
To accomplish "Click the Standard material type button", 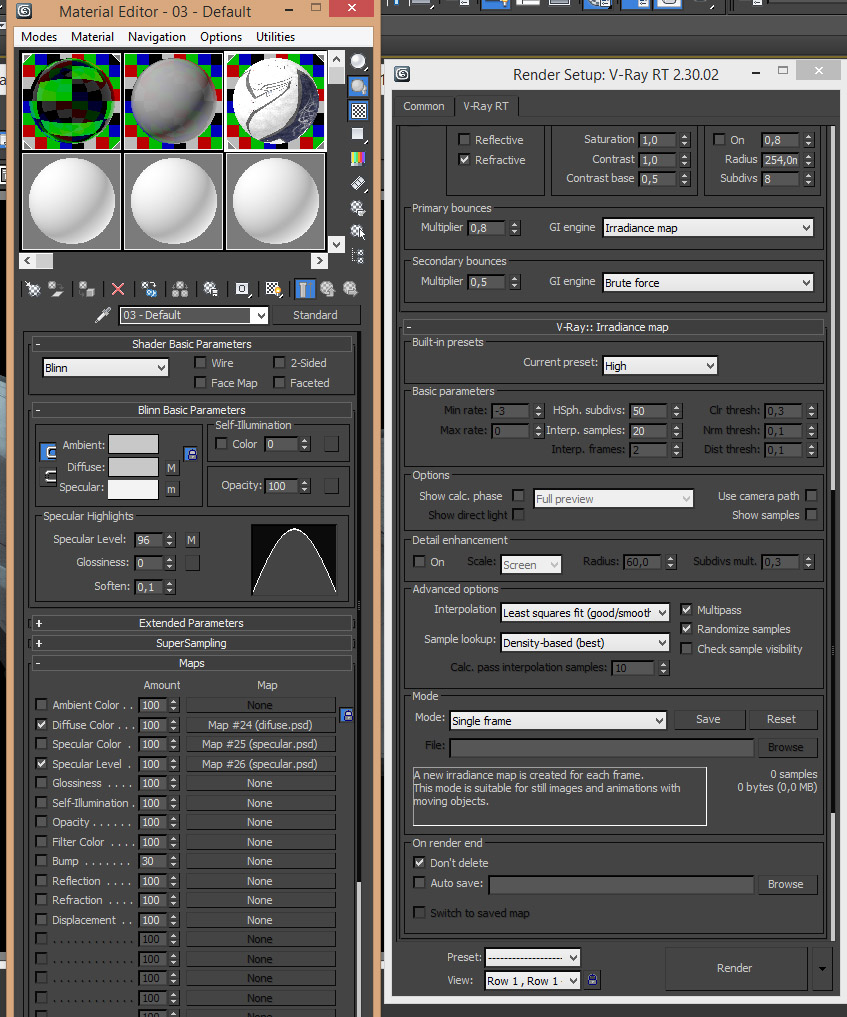I will [x=315, y=315].
